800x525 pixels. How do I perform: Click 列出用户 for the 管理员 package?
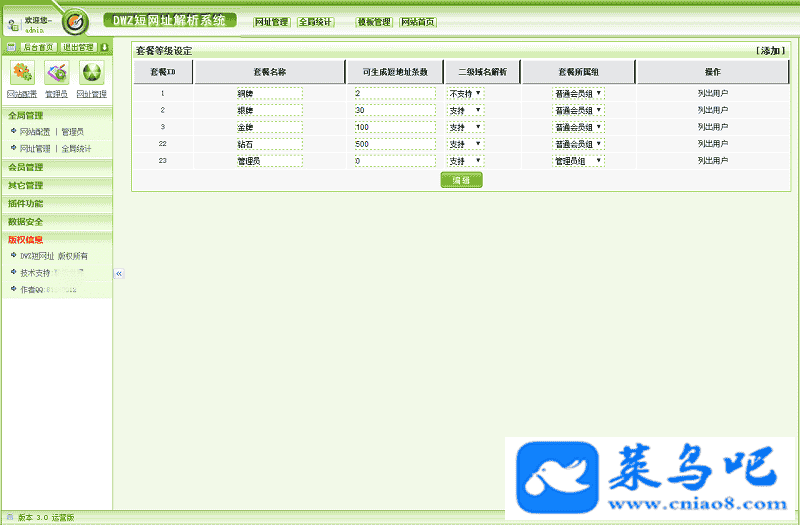[x=713, y=160]
